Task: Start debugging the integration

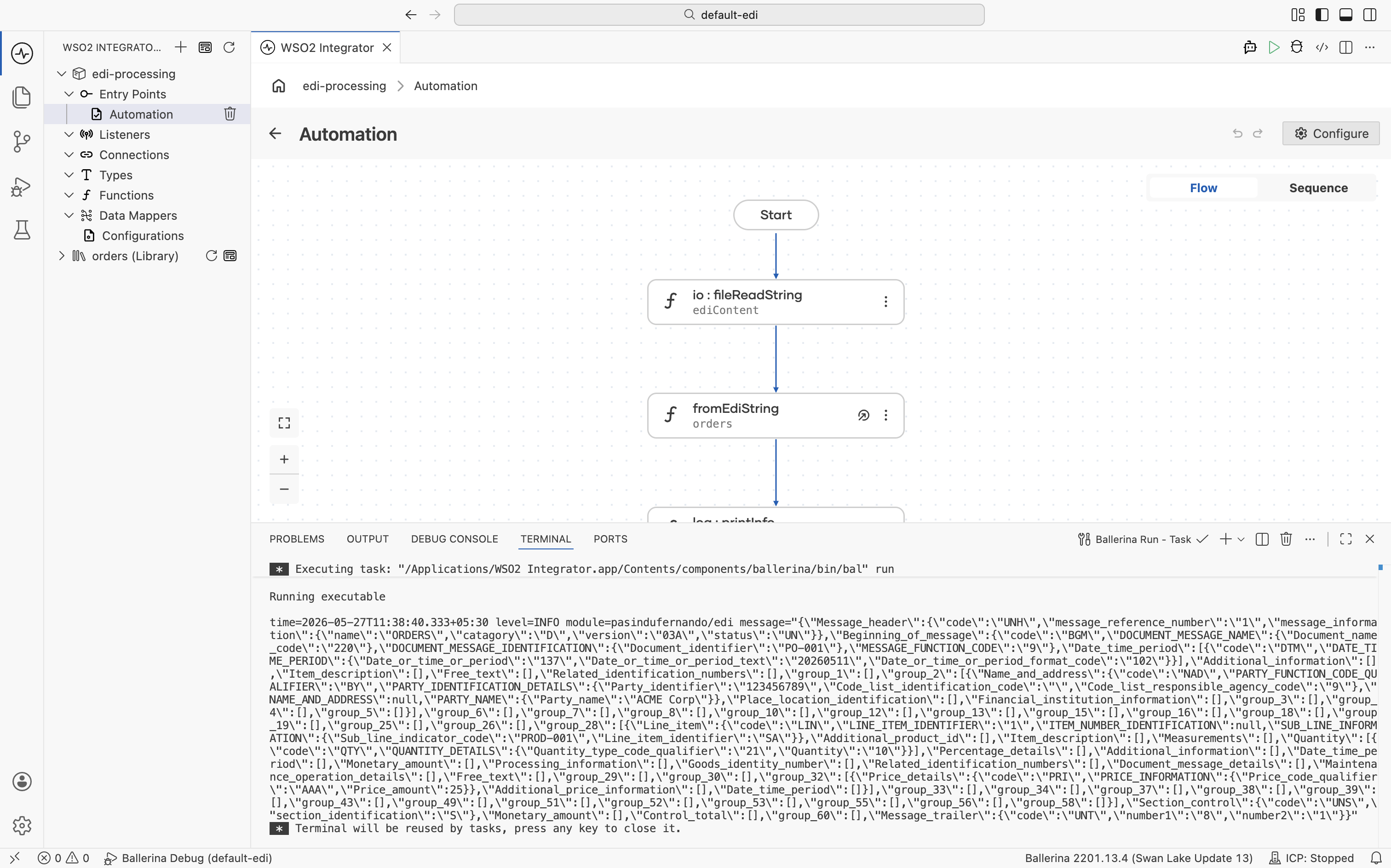Action: pos(1297,47)
